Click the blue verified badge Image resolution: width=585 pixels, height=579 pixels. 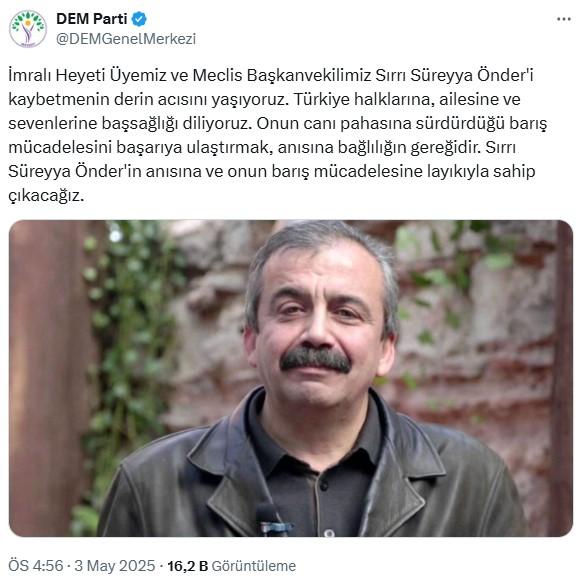(x=139, y=19)
